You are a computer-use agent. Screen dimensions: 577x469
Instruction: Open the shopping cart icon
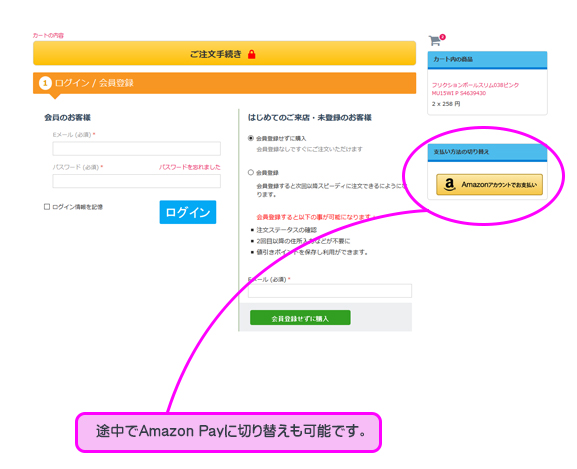[435, 40]
